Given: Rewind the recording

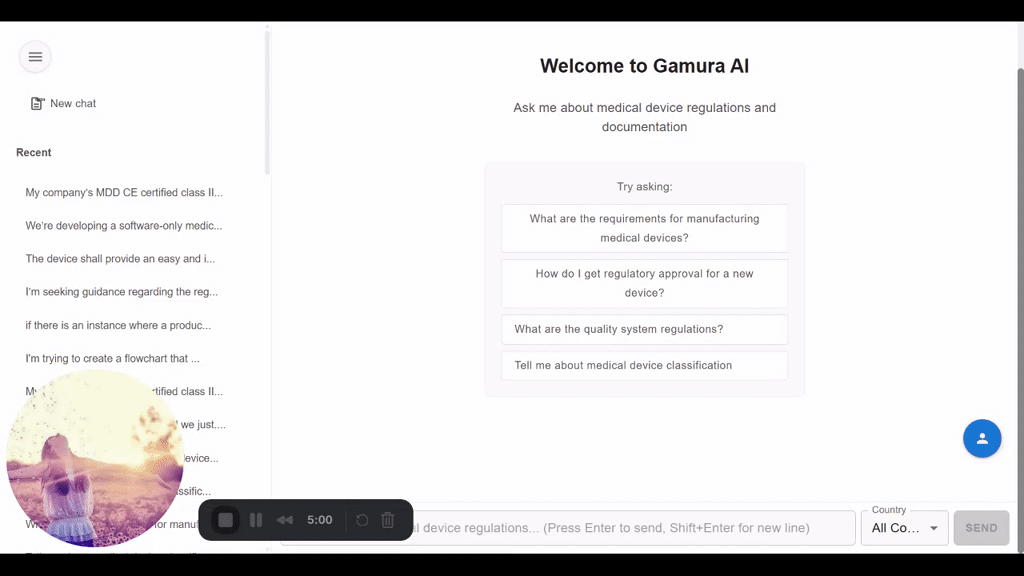Looking at the screenshot, I should click(285, 520).
